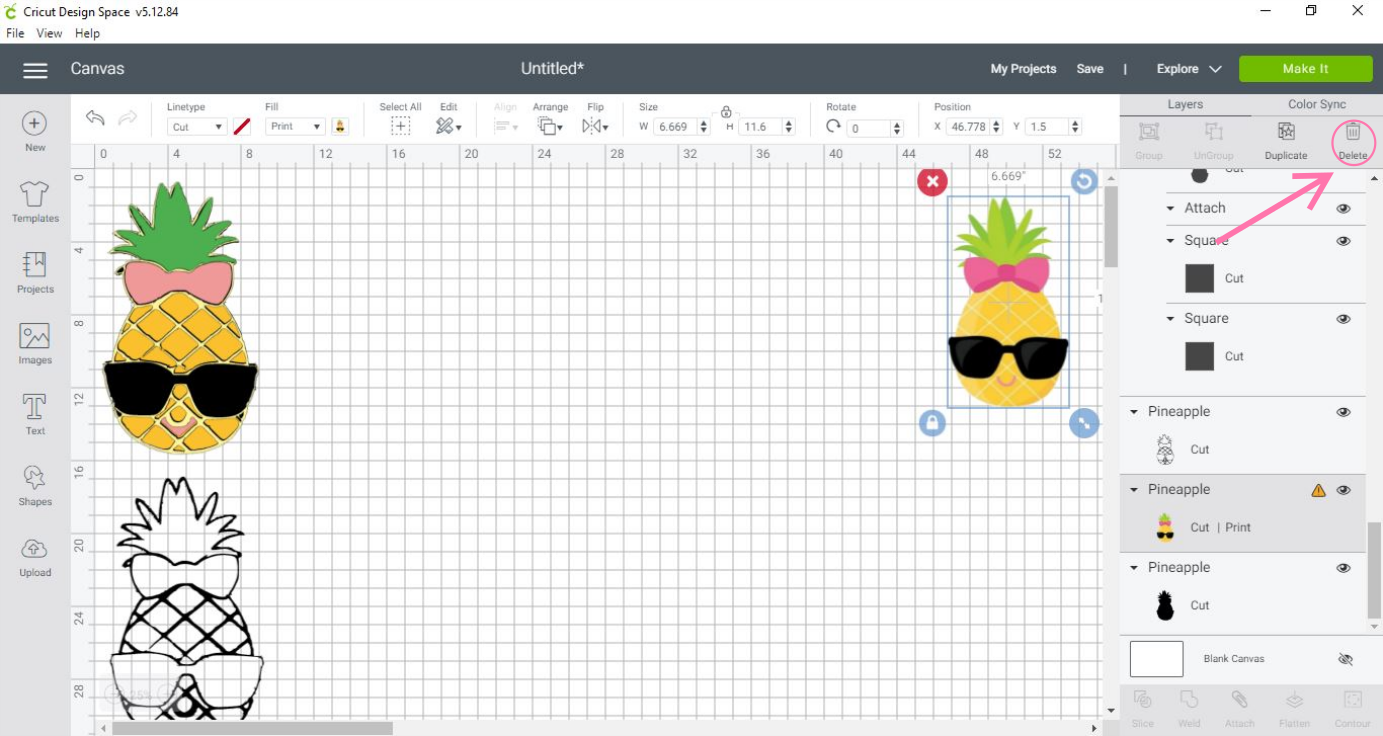Click the green Make It button
This screenshot has width=1383, height=736.
(x=1305, y=69)
